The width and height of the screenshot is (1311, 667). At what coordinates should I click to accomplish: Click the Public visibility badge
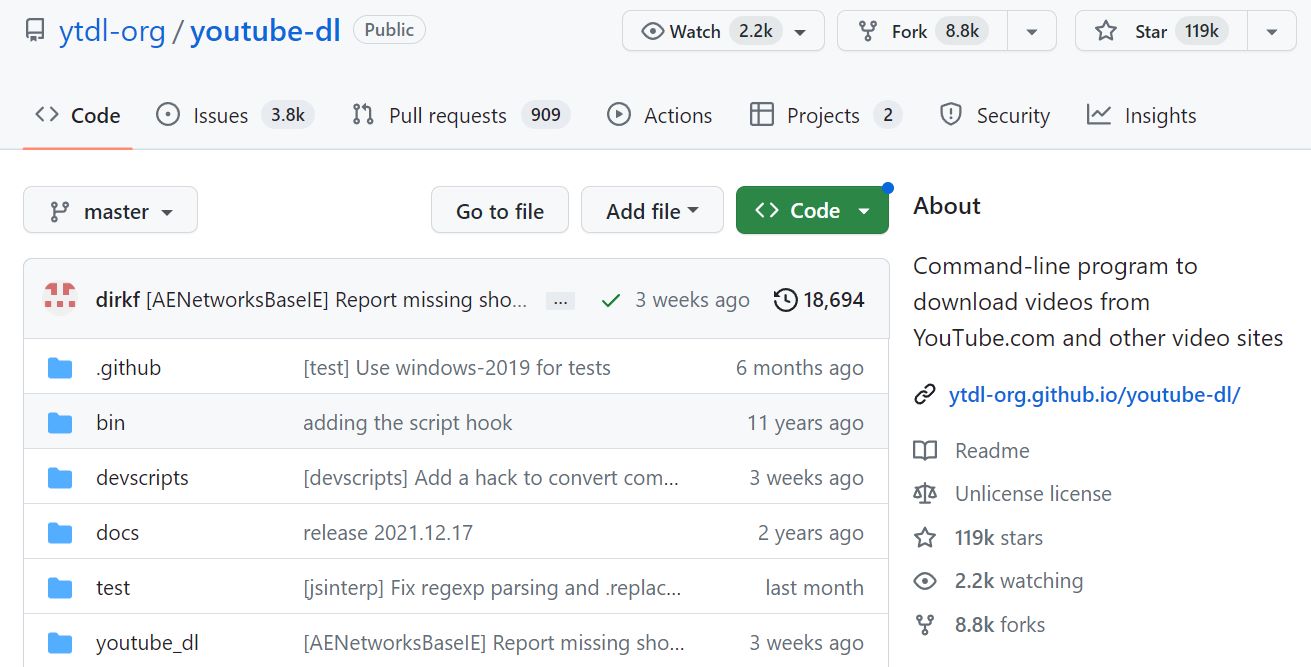pyautogui.click(x=389, y=30)
